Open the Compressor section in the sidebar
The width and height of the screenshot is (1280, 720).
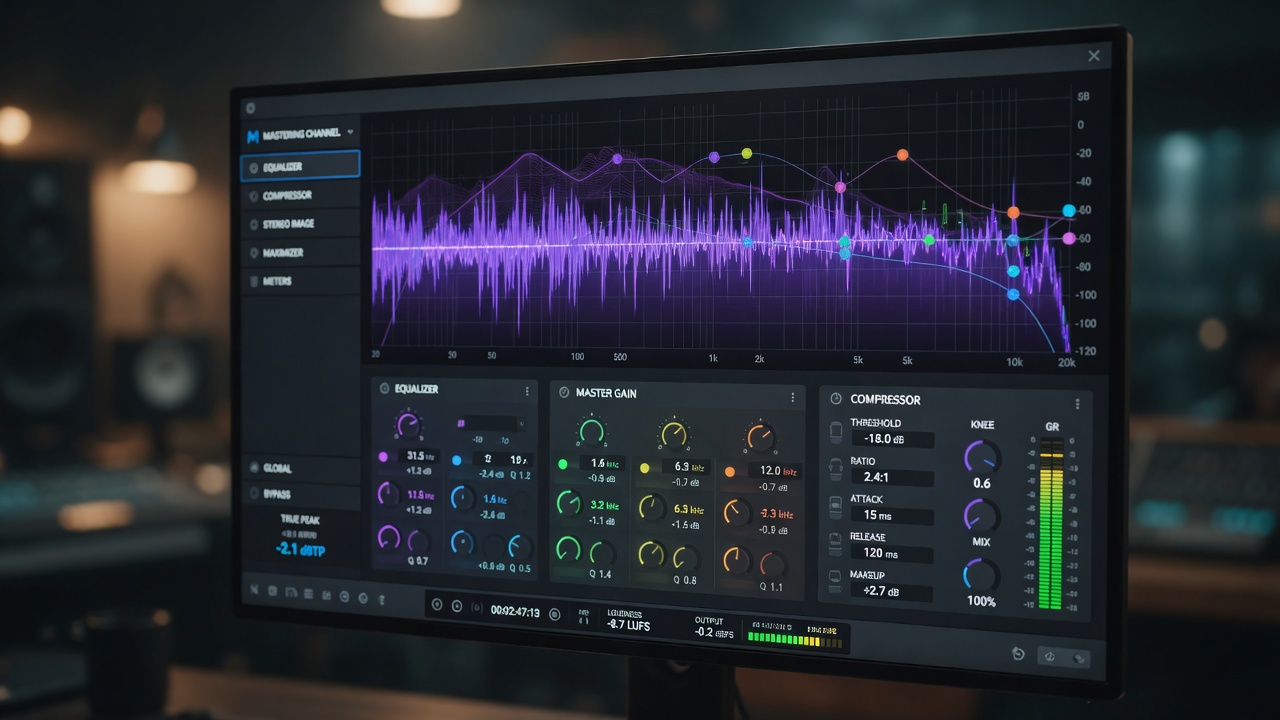[300, 196]
